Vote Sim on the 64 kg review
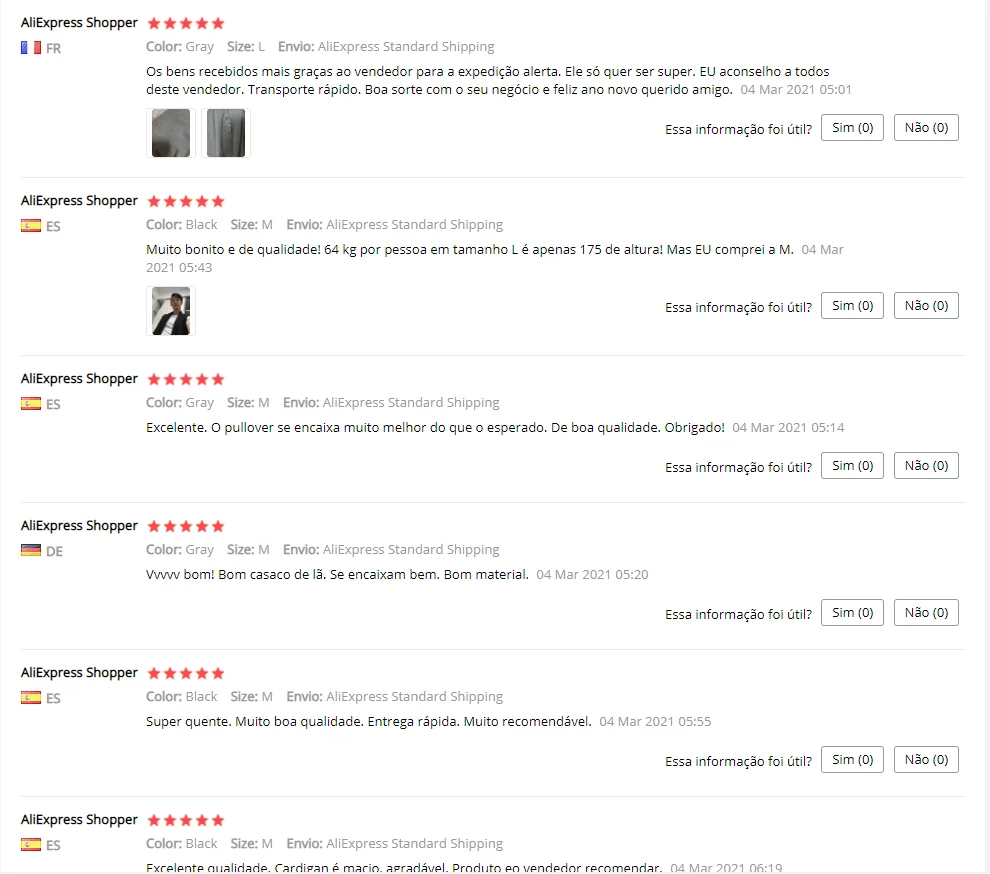 pyautogui.click(x=852, y=306)
